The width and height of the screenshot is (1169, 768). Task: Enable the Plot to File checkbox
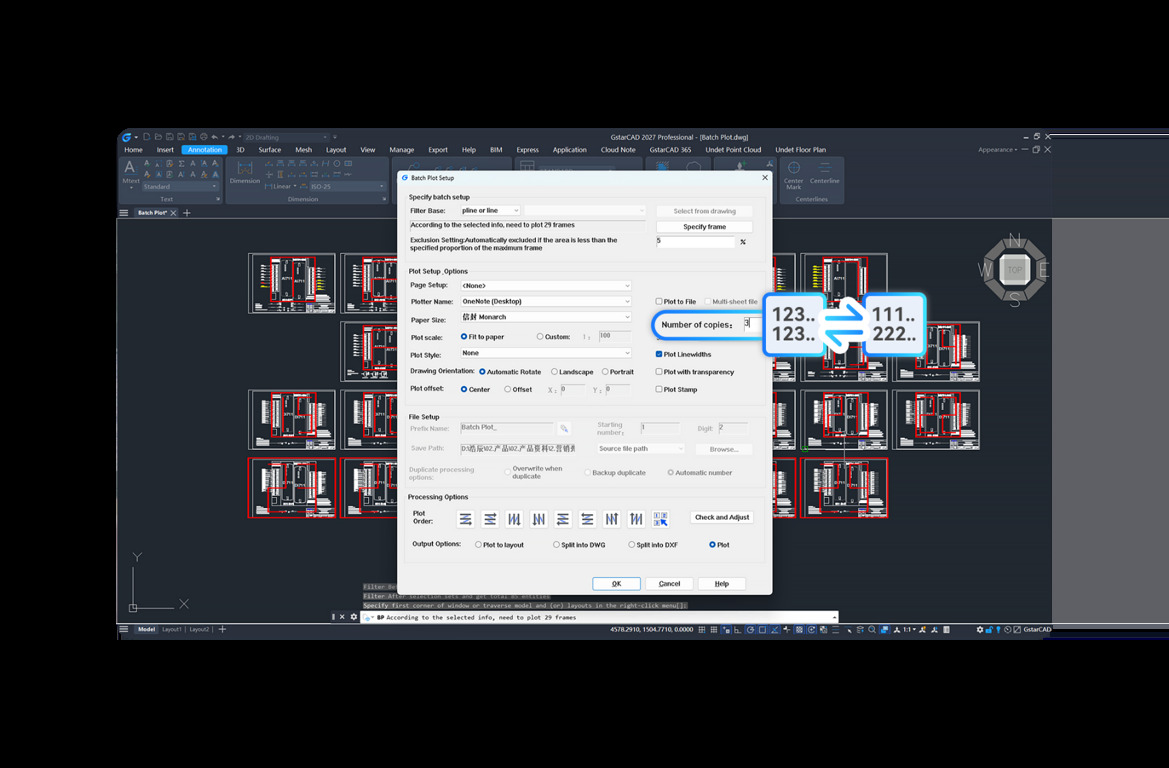(x=658, y=301)
